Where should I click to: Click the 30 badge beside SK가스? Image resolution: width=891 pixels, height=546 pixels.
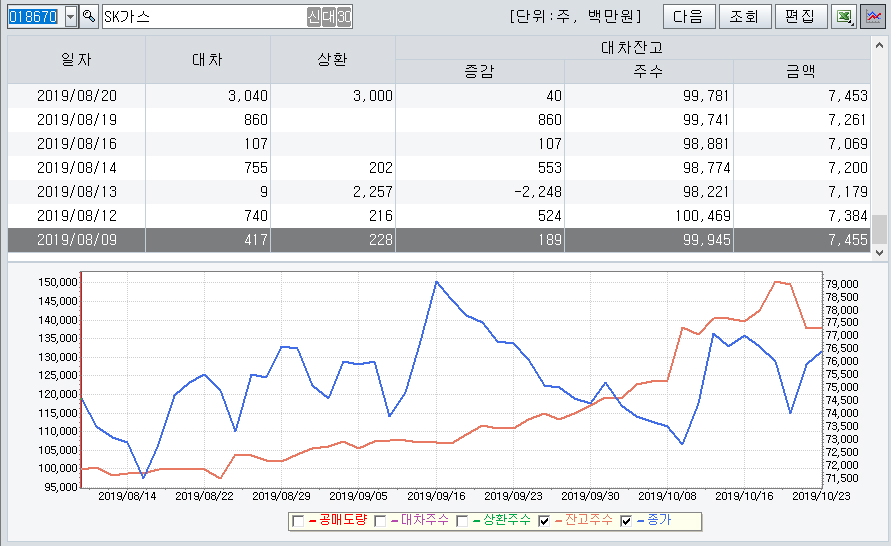click(x=344, y=17)
